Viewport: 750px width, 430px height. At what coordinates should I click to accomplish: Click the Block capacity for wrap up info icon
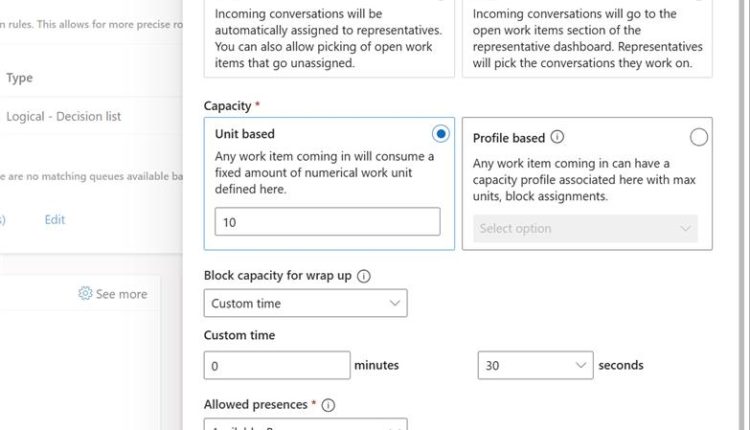364,276
